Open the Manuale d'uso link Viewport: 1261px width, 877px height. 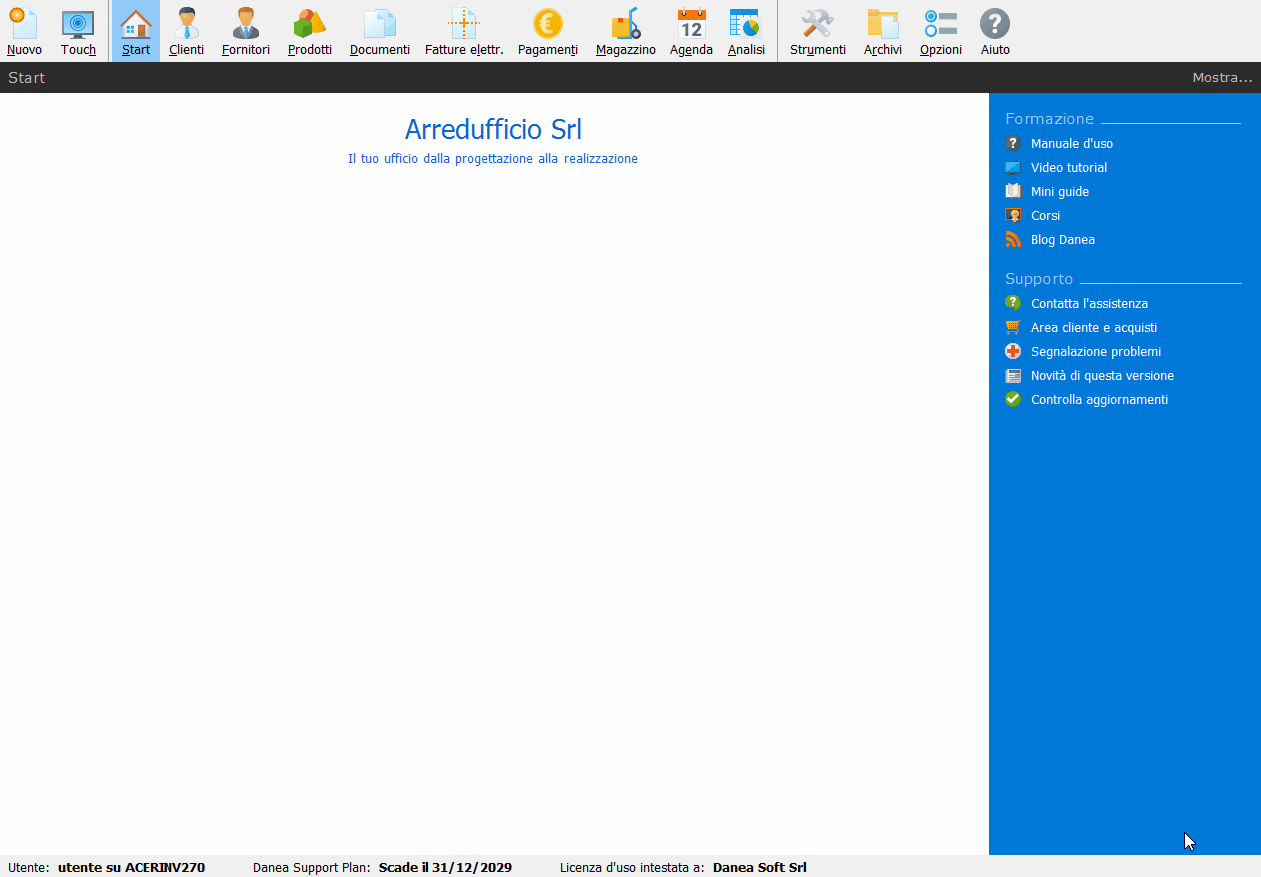pos(1072,144)
